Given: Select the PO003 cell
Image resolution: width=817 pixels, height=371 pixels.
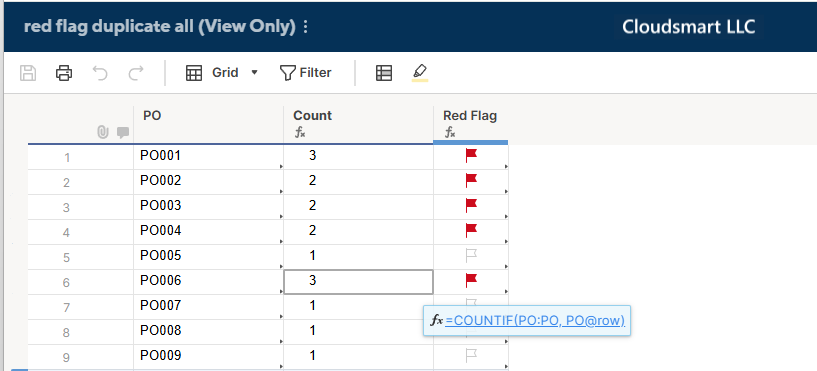Looking at the screenshot, I should click(208, 206).
